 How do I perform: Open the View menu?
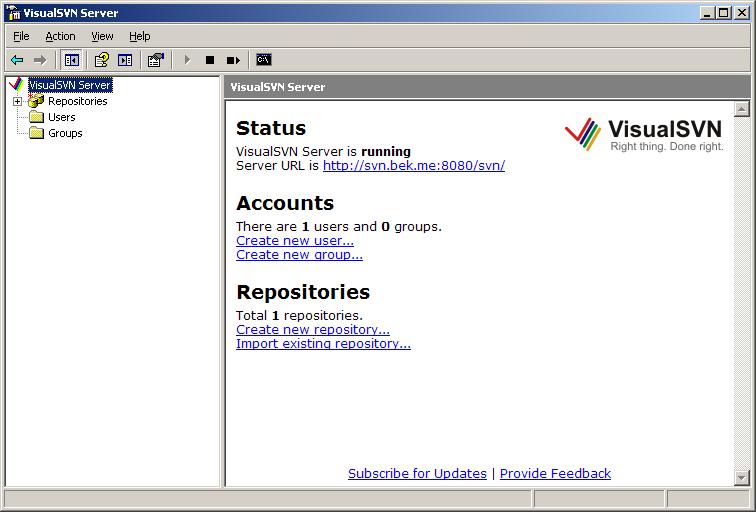tap(102, 36)
